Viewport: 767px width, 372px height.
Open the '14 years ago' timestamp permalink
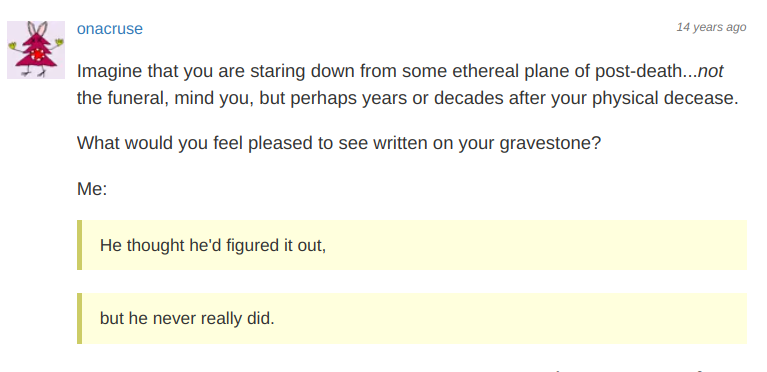(x=711, y=27)
